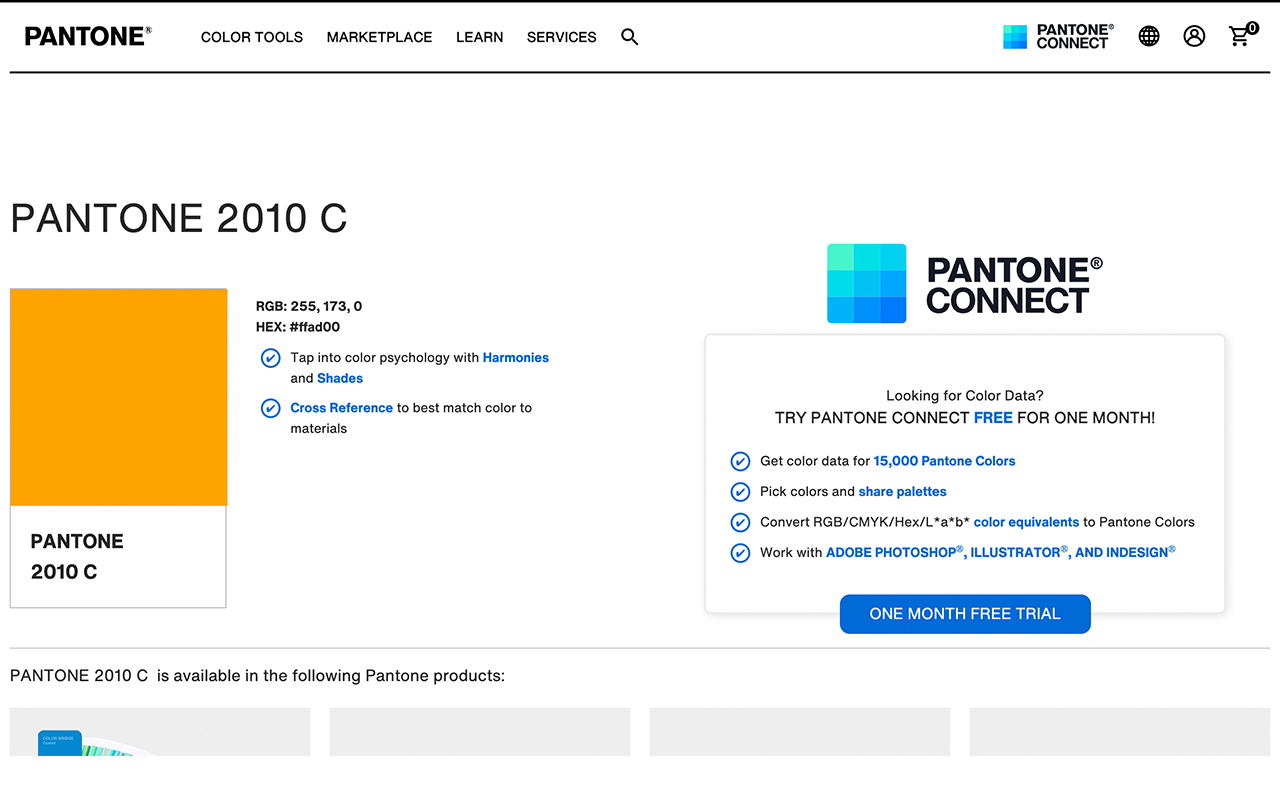The height and width of the screenshot is (800, 1280).
Task: Click the large Pantone Connect logo above the trial card
Action: 964,283
